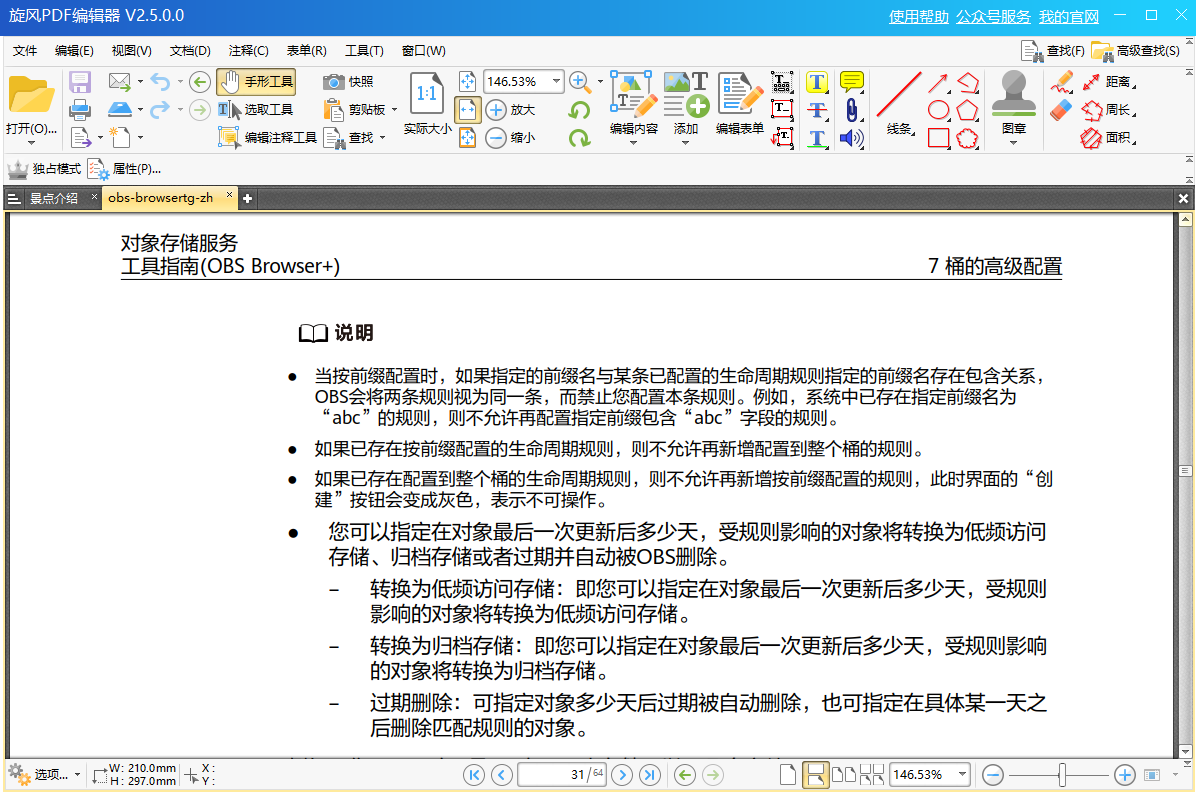Open the 146.53% zoom dropdown in toolbar
Image resolution: width=1196 pixels, height=793 pixels.
[553, 82]
